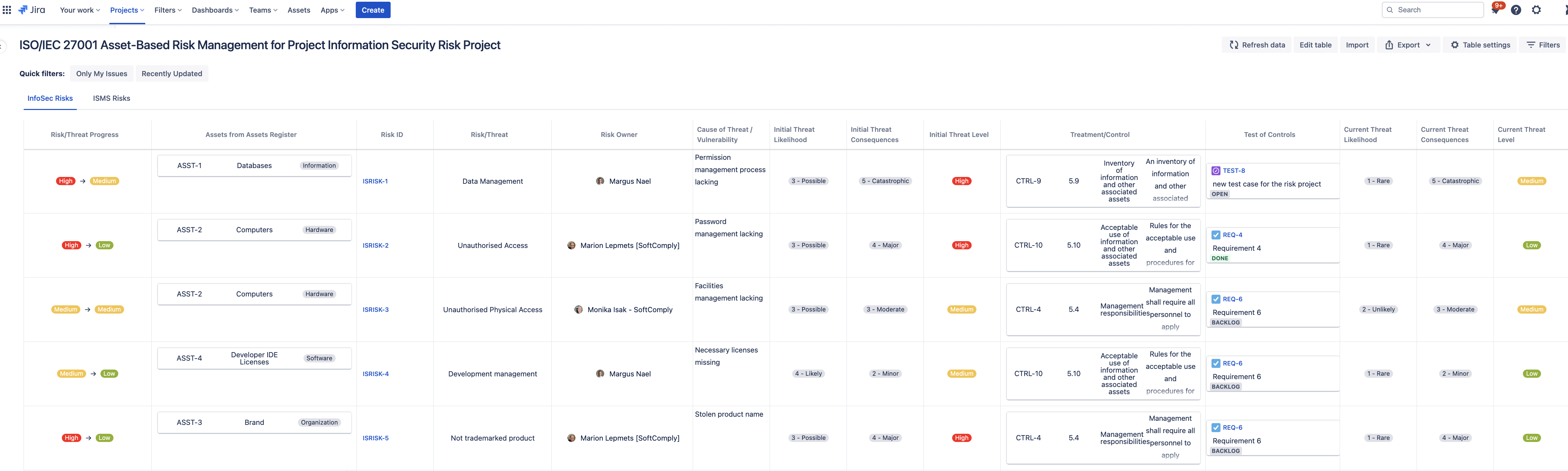The height and width of the screenshot is (471, 1568).
Task: Open the app switcher grid icon
Action: 7,10
